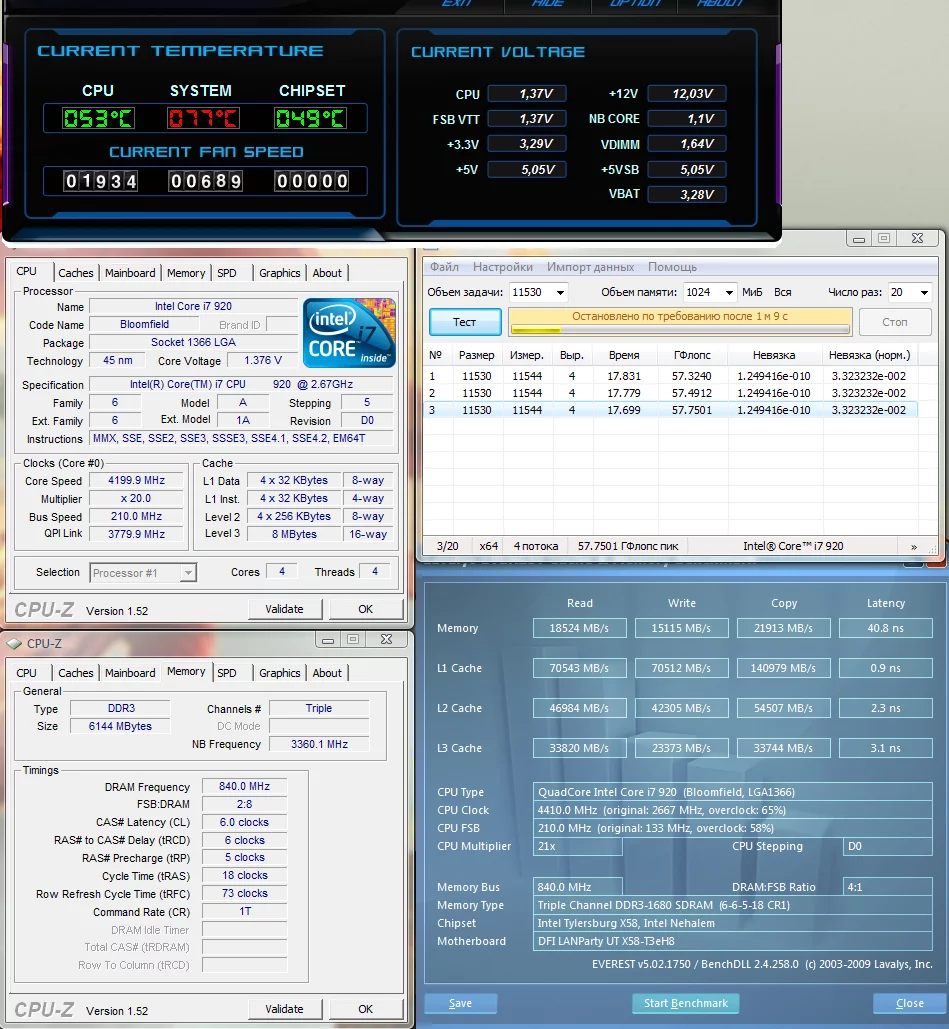This screenshot has width=949, height=1029.
Task: Click OK in the processor CPU-Z window
Action: [x=366, y=609]
